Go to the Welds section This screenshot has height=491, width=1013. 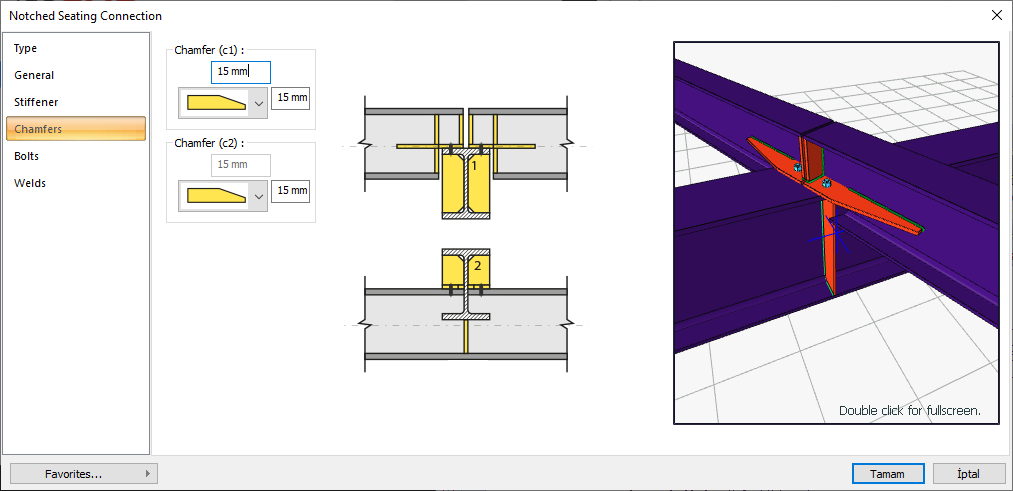[x=30, y=183]
